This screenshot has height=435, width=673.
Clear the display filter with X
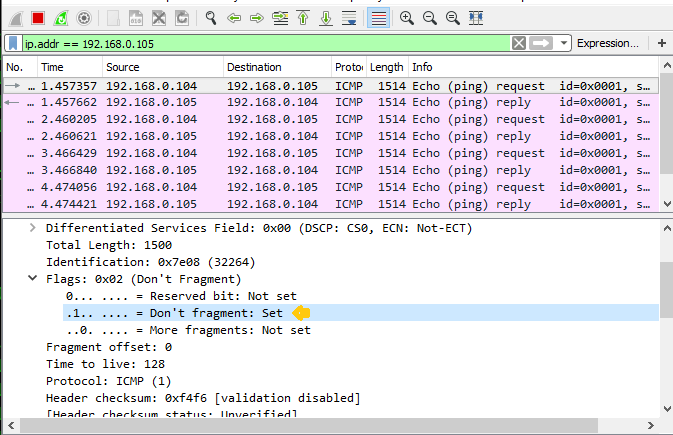pos(518,43)
